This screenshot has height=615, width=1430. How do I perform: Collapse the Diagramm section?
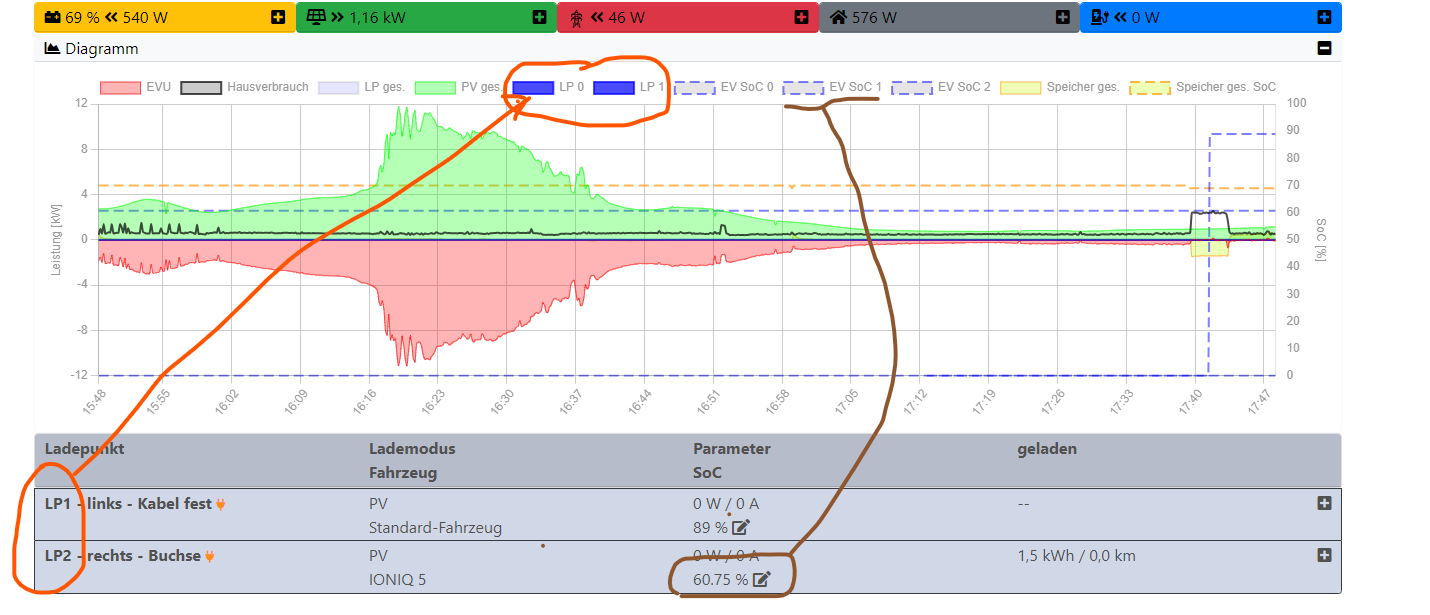coord(1324,48)
